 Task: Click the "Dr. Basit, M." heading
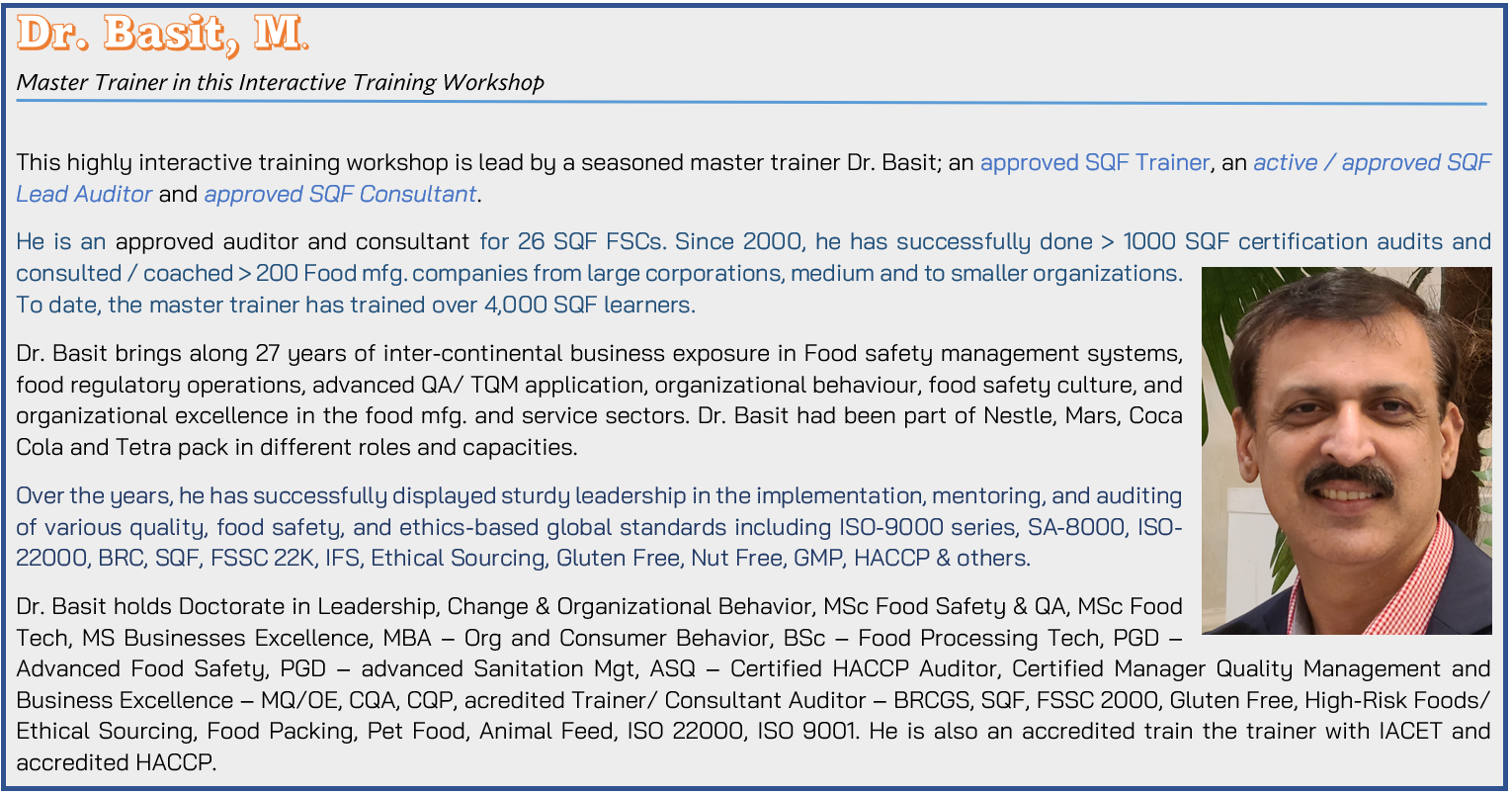(163, 34)
